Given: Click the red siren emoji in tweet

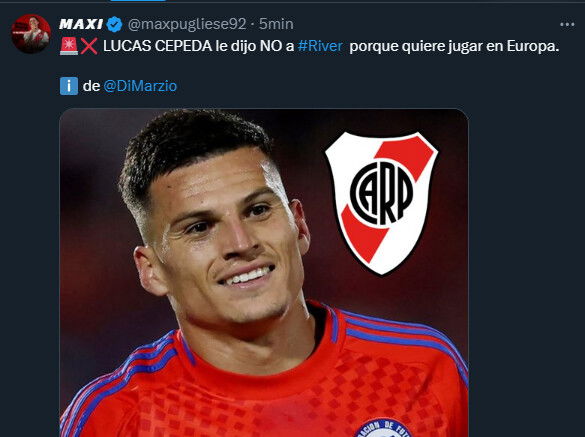Looking at the screenshot, I should coord(69,46).
